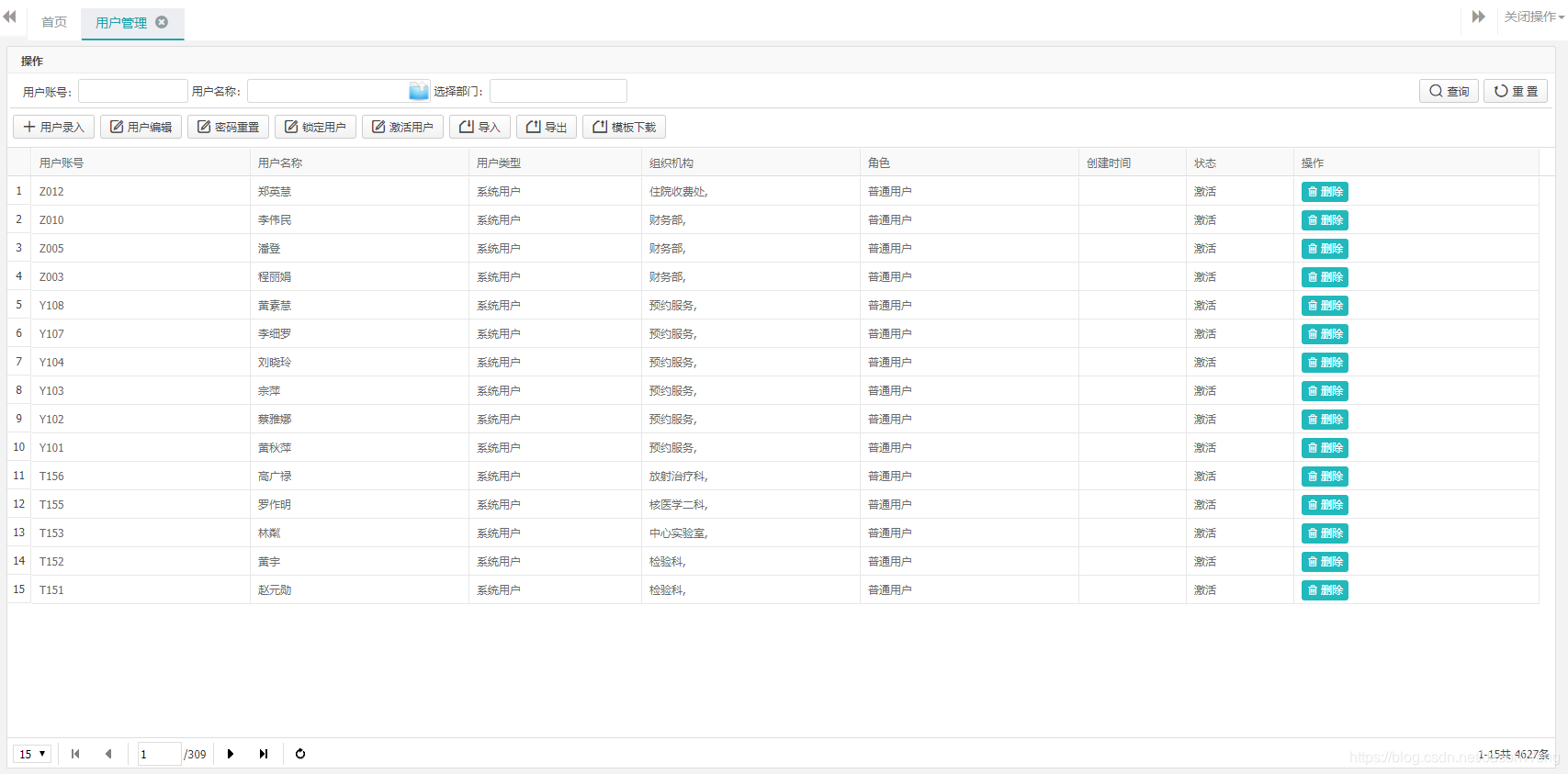The height and width of the screenshot is (774, 1568).
Task: Click the folder icon beside 用户名称
Action: click(x=419, y=91)
